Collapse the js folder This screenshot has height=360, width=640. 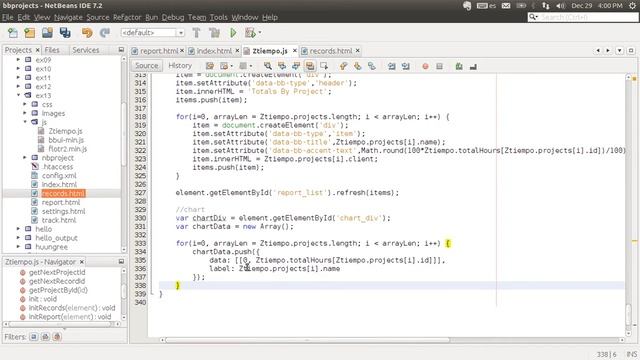(x=24, y=122)
